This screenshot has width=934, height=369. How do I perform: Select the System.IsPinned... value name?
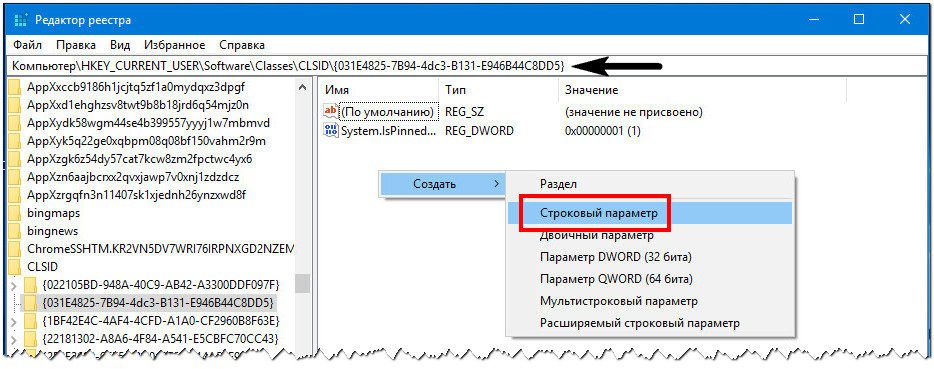(x=388, y=131)
